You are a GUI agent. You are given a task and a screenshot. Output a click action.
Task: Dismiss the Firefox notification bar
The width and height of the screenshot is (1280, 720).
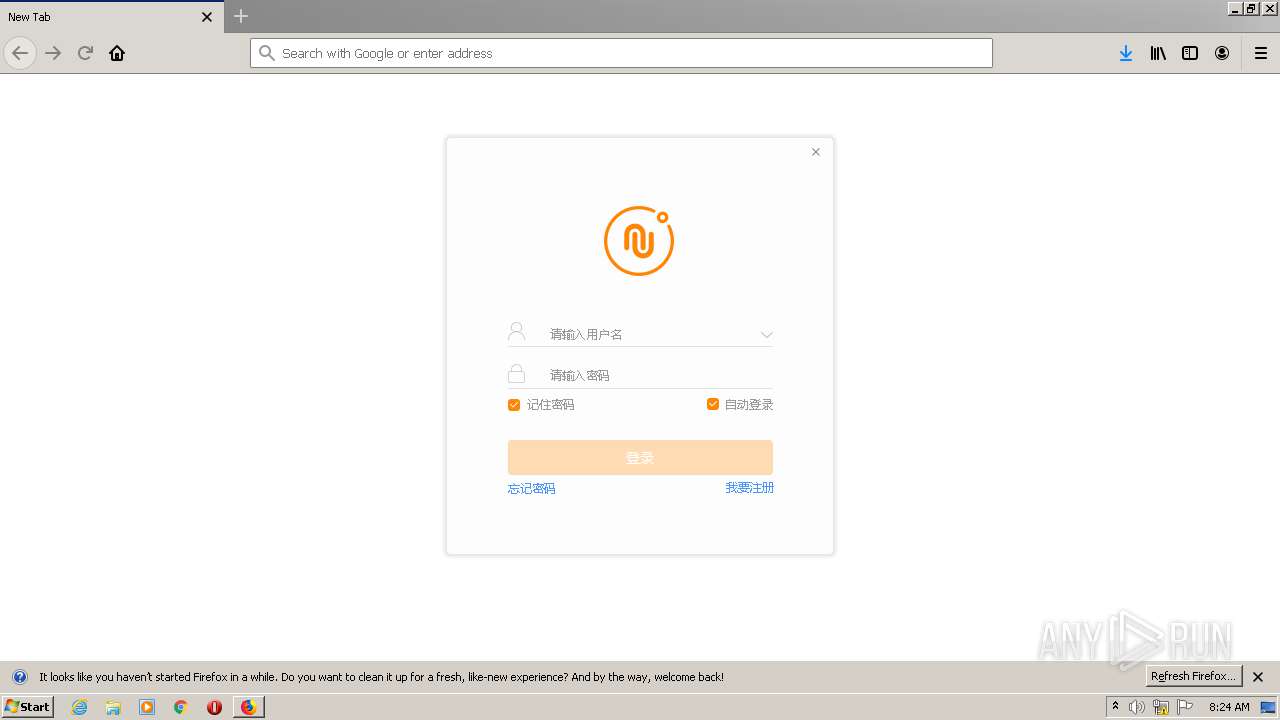coord(1258,677)
